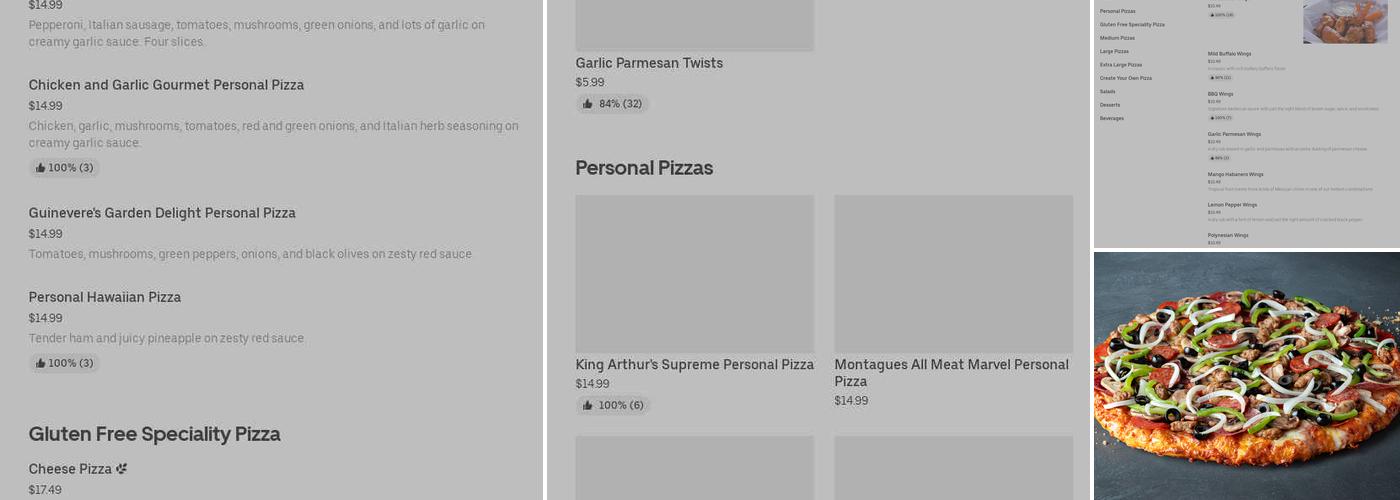
Task: Click the chicken wings photo thumbnail
Action: [1344, 22]
